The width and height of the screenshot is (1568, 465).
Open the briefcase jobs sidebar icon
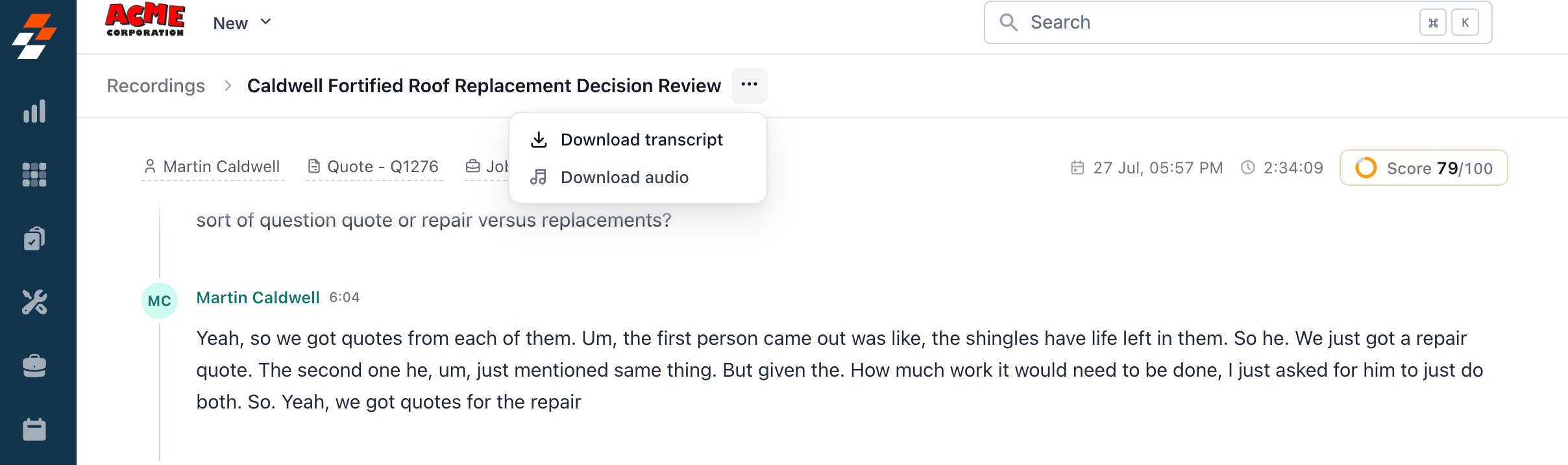[x=34, y=366]
